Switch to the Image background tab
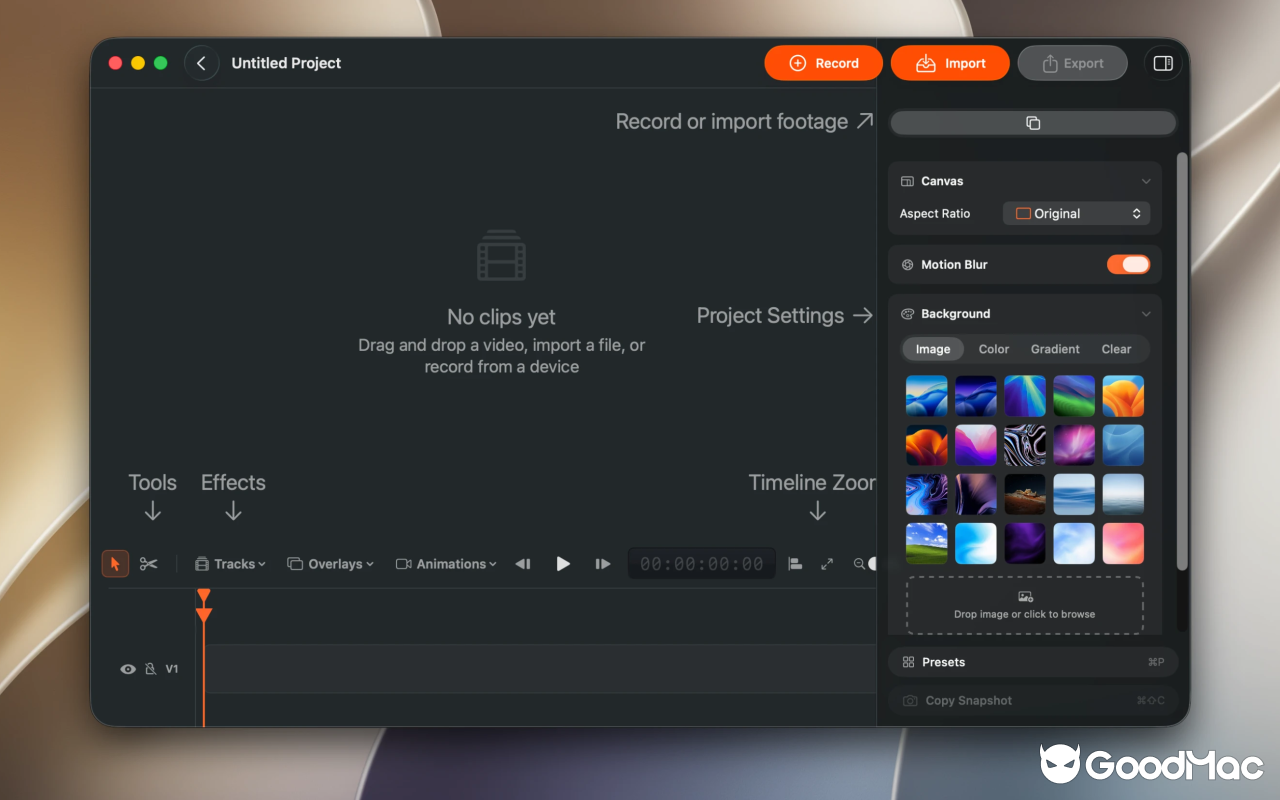 point(933,349)
